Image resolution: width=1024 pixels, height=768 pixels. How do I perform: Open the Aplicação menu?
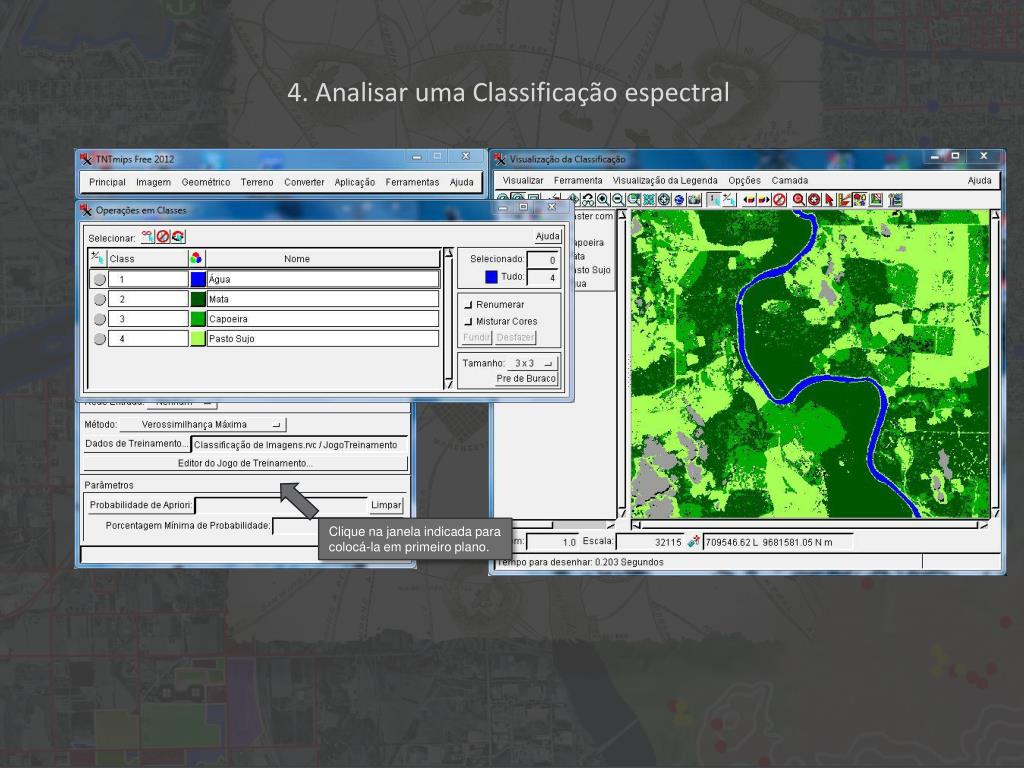click(x=355, y=182)
